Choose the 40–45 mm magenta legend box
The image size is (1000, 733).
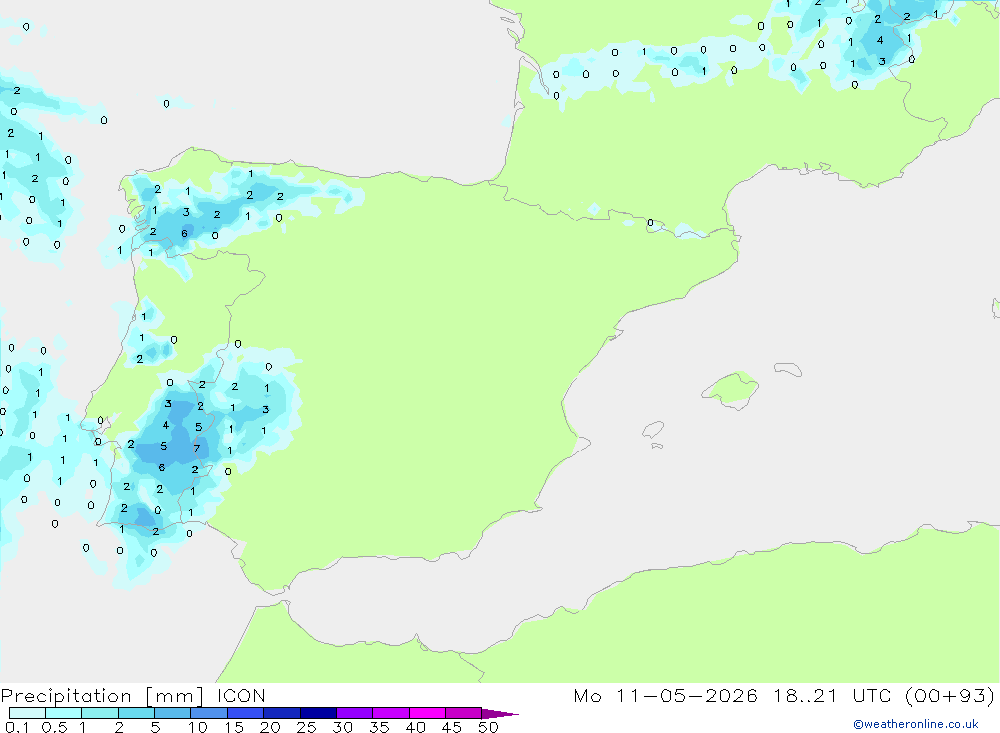click(427, 713)
